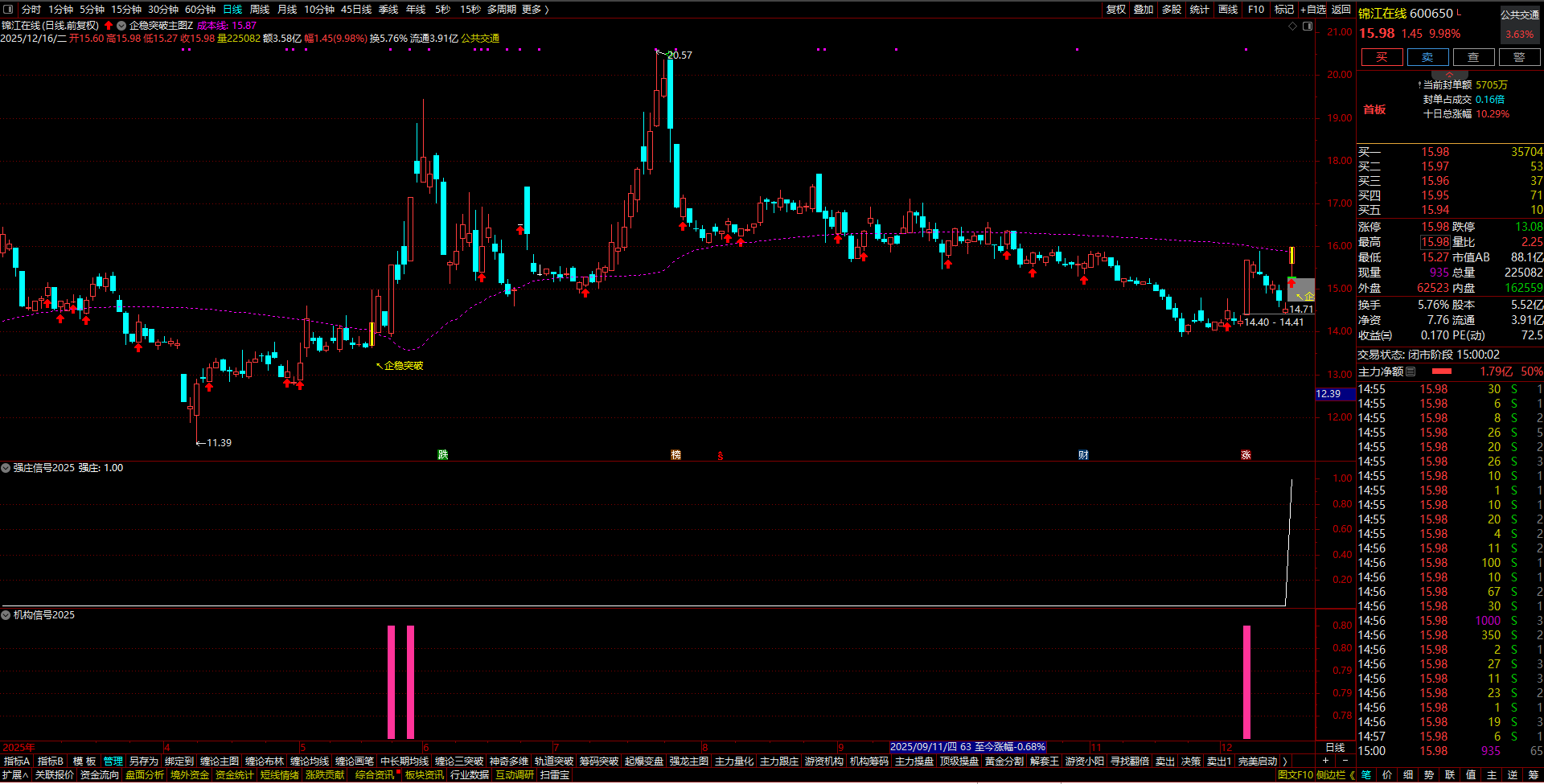Viewport: 1544px width, 784px height.
Task: Switch to the 周线 weekly period
Action: click(260, 10)
